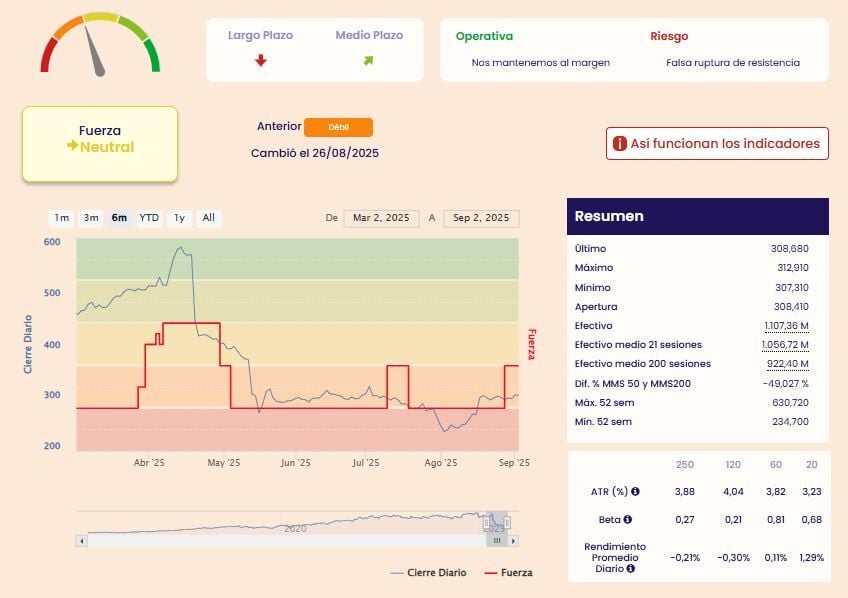848x598 pixels.
Task: Click the info icon next to ATR (%)
Action: [x=635, y=491]
